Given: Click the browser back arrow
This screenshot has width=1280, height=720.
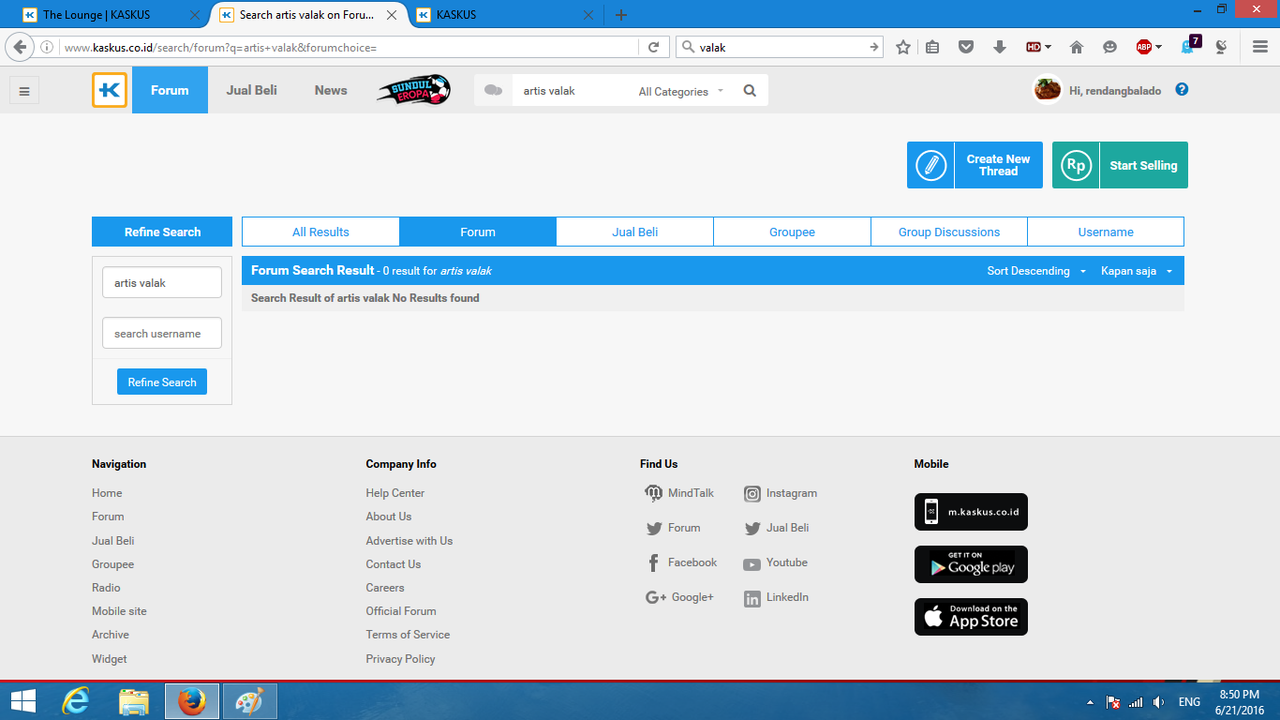Looking at the screenshot, I should (x=19, y=47).
